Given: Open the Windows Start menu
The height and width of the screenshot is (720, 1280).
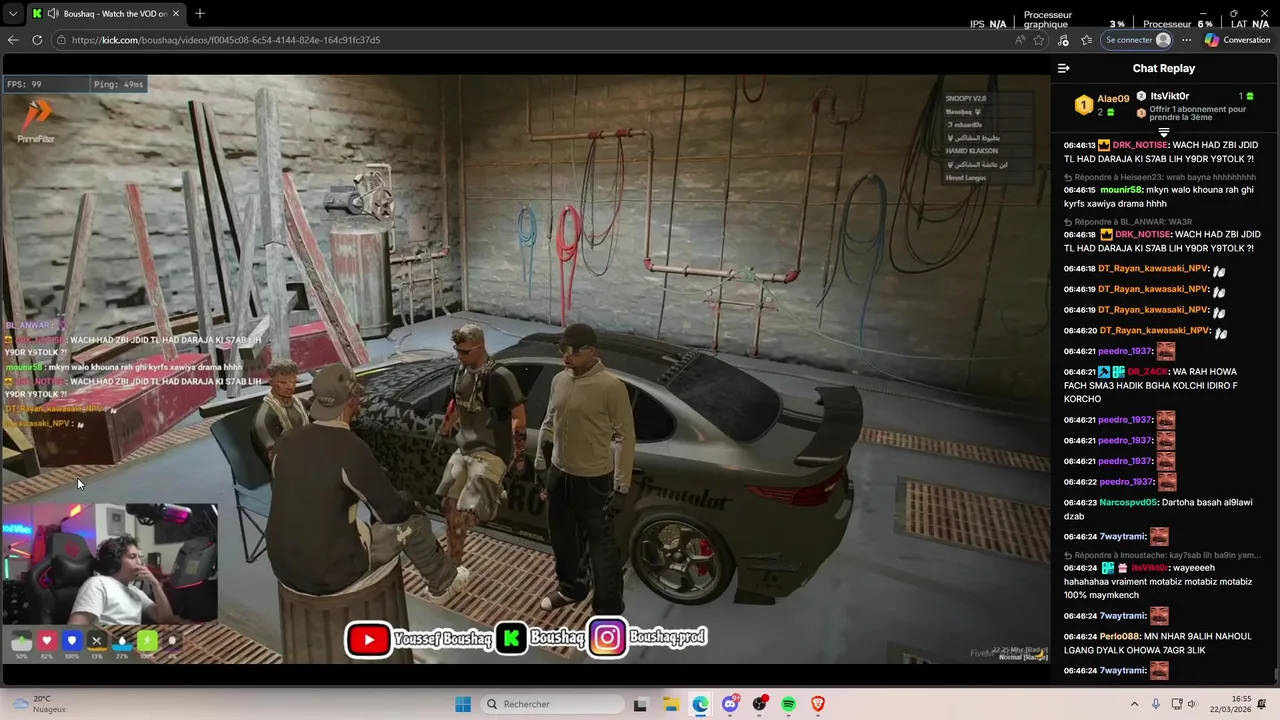Looking at the screenshot, I should pyautogui.click(x=463, y=704).
